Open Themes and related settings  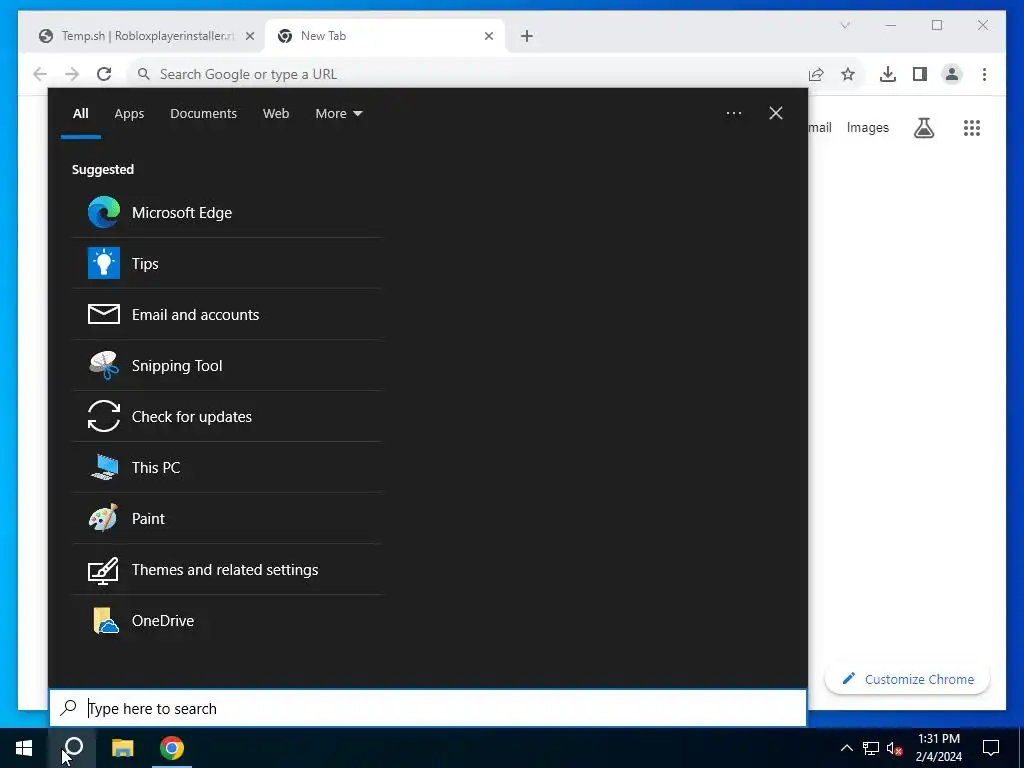coord(227,569)
